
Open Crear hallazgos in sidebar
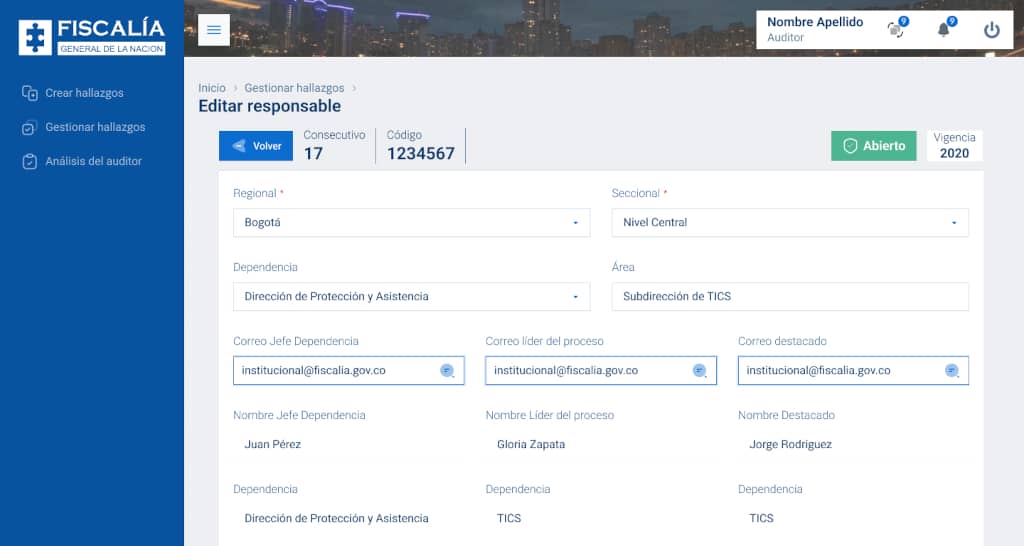tap(84, 93)
